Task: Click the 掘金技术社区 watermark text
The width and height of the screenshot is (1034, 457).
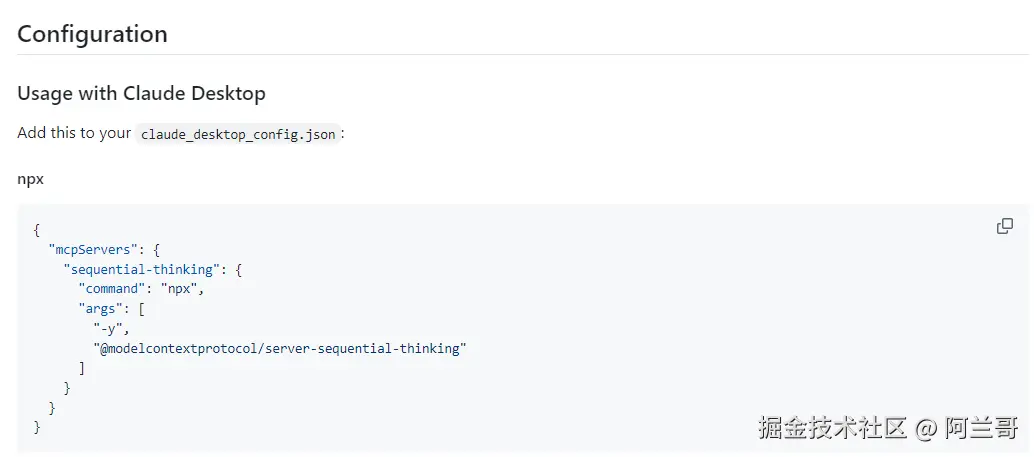Action: pos(832,428)
